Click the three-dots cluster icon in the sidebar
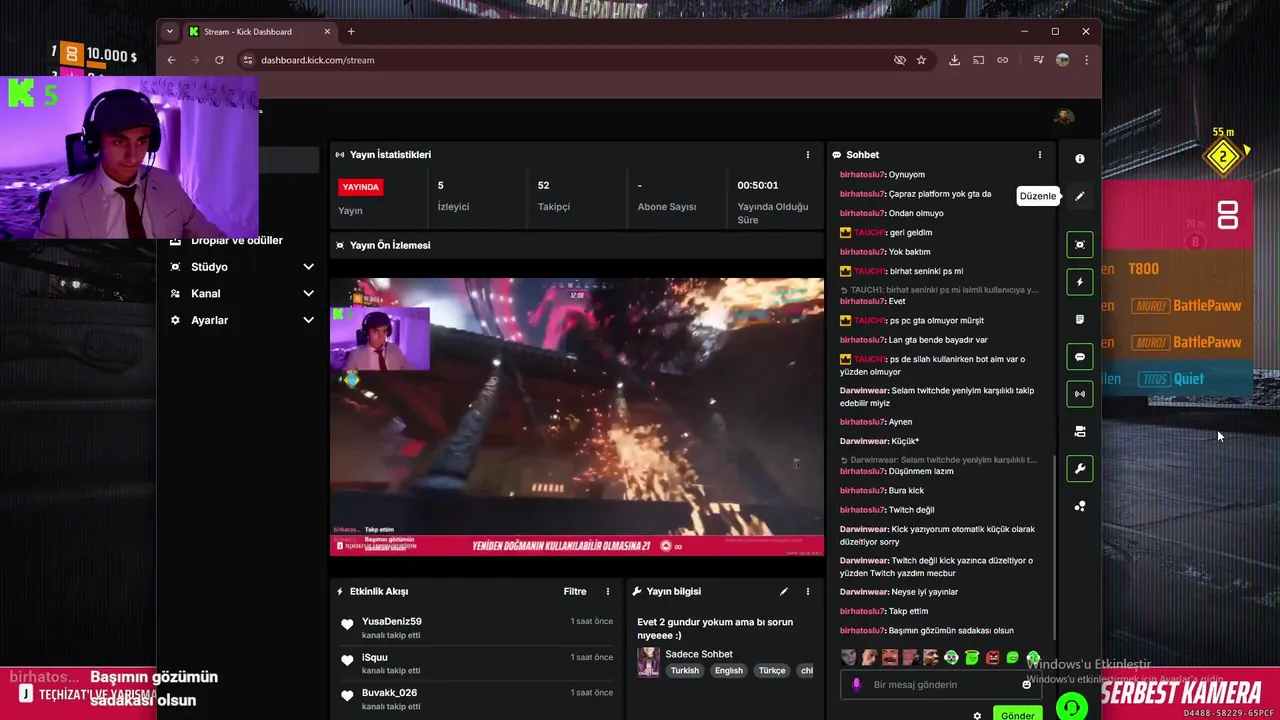Viewport: 1280px width, 720px height. click(x=1079, y=506)
